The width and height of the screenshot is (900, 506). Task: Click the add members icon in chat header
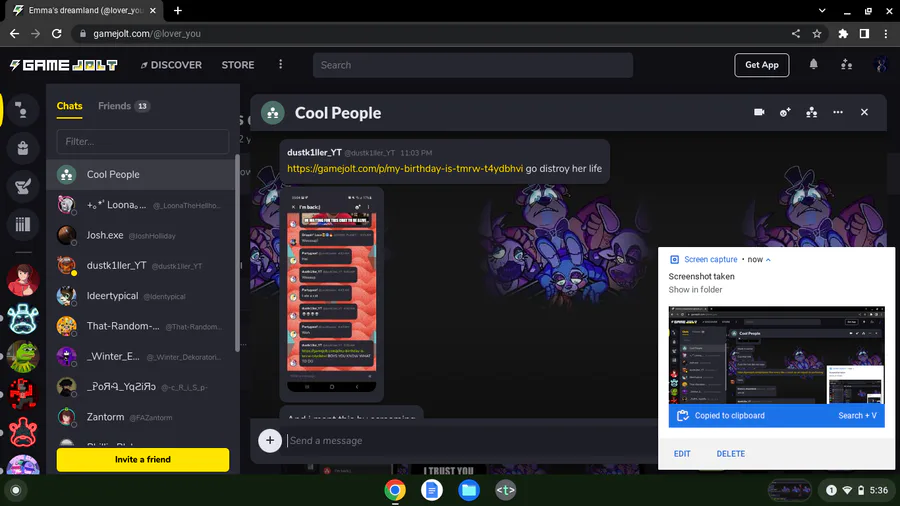[785, 112]
